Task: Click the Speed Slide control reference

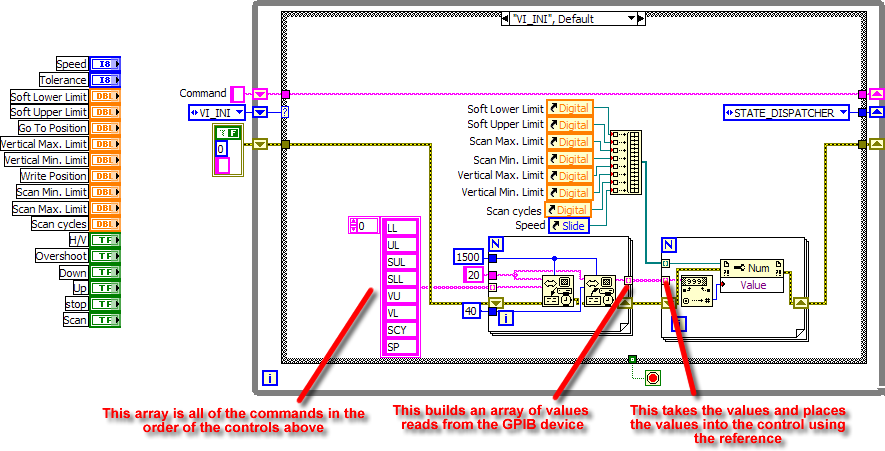Action: (568, 226)
